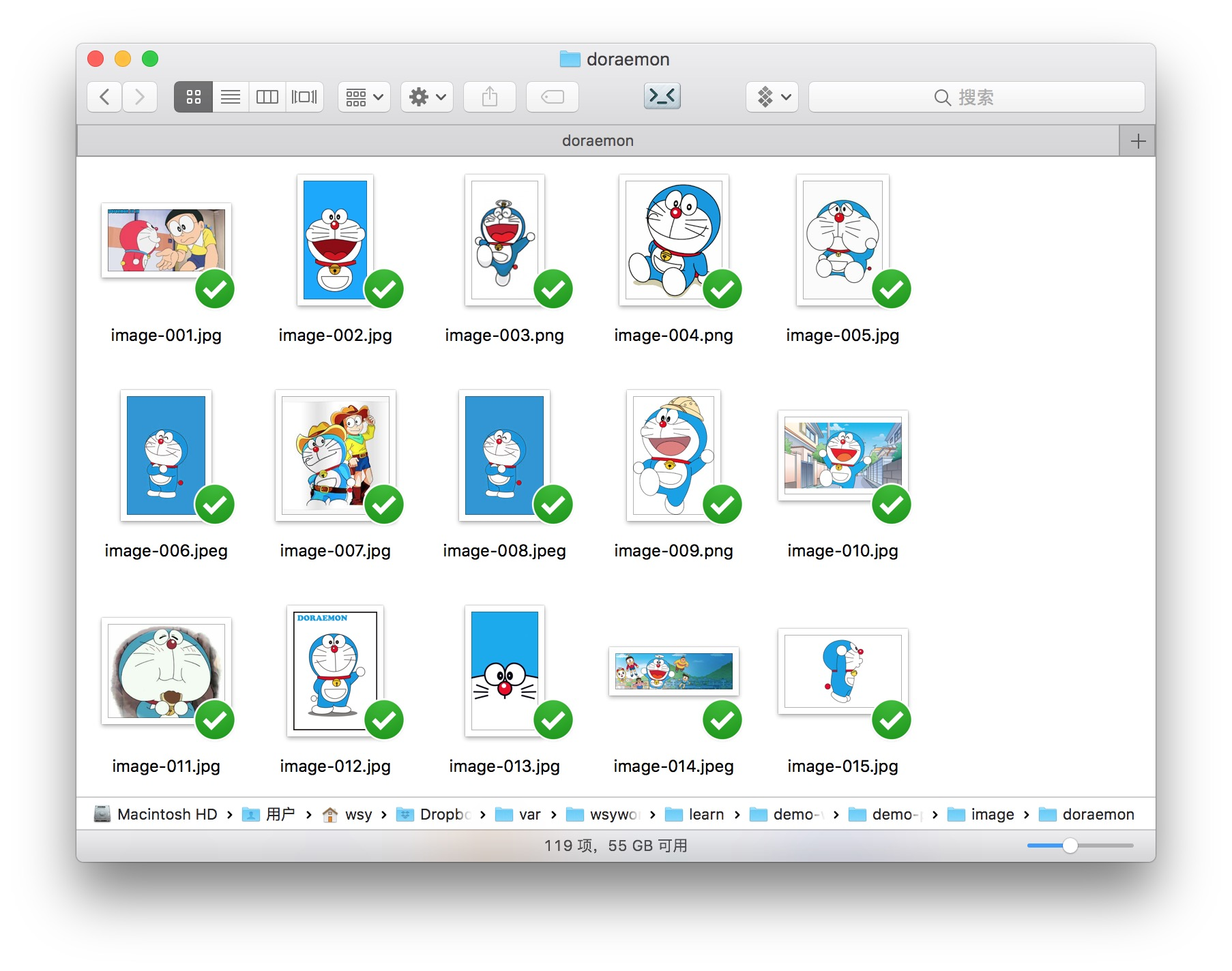Click the green zoom window button

pos(150,59)
